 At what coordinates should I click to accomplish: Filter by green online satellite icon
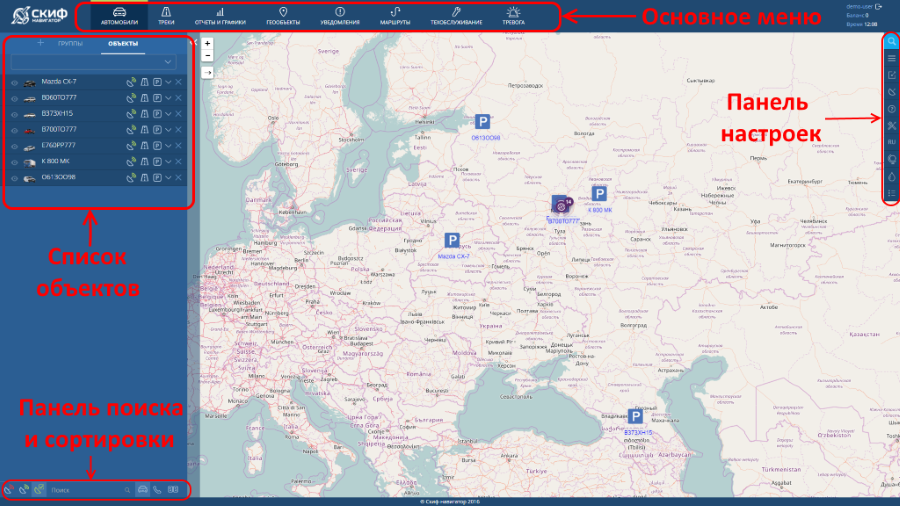click(x=24, y=490)
